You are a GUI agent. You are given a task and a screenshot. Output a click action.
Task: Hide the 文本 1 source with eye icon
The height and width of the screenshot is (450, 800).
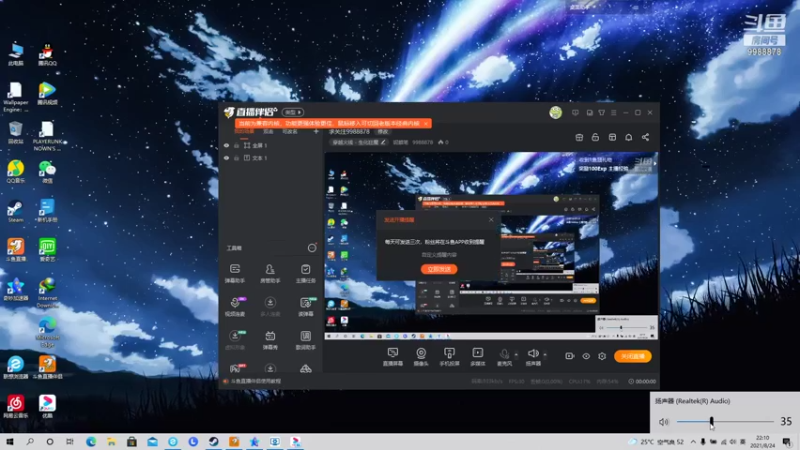click(x=227, y=158)
